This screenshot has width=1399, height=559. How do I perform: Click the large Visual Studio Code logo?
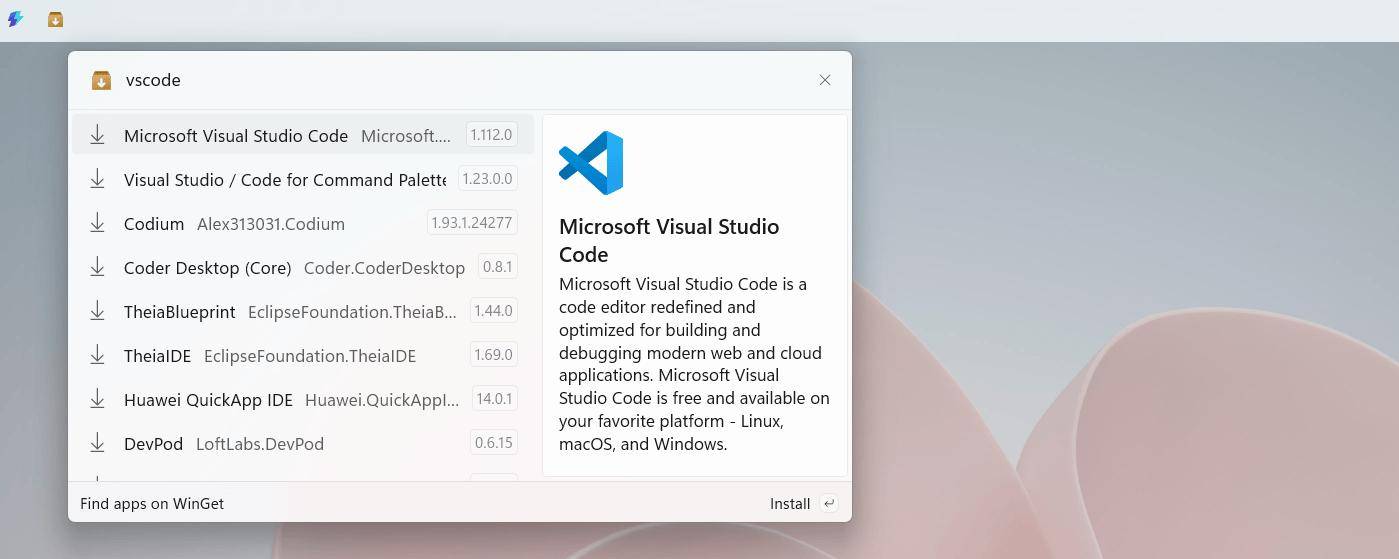point(591,163)
